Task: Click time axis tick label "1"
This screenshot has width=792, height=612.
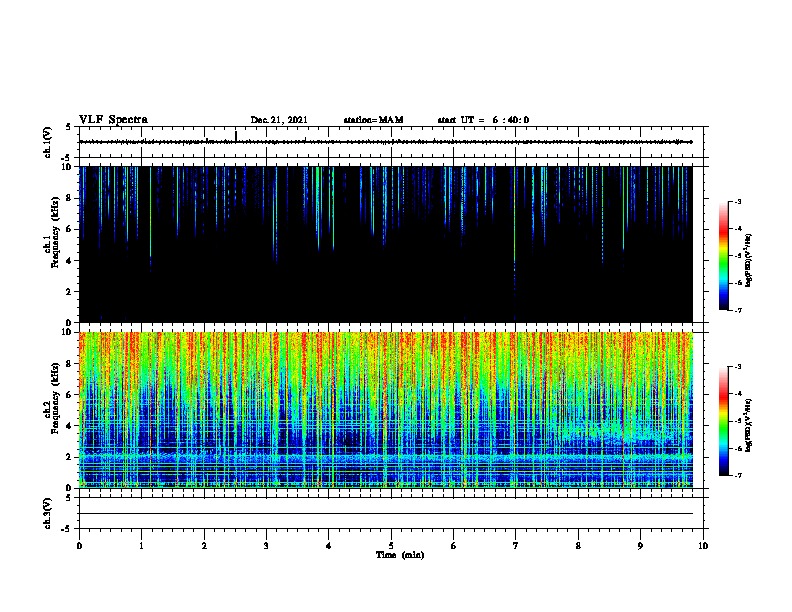Action: tap(141, 545)
